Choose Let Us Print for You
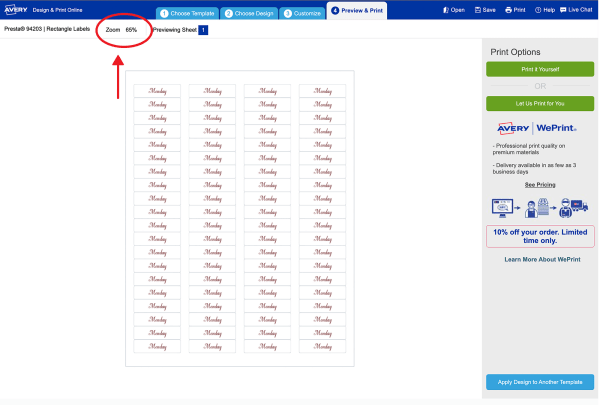The image size is (600, 405). click(x=540, y=103)
